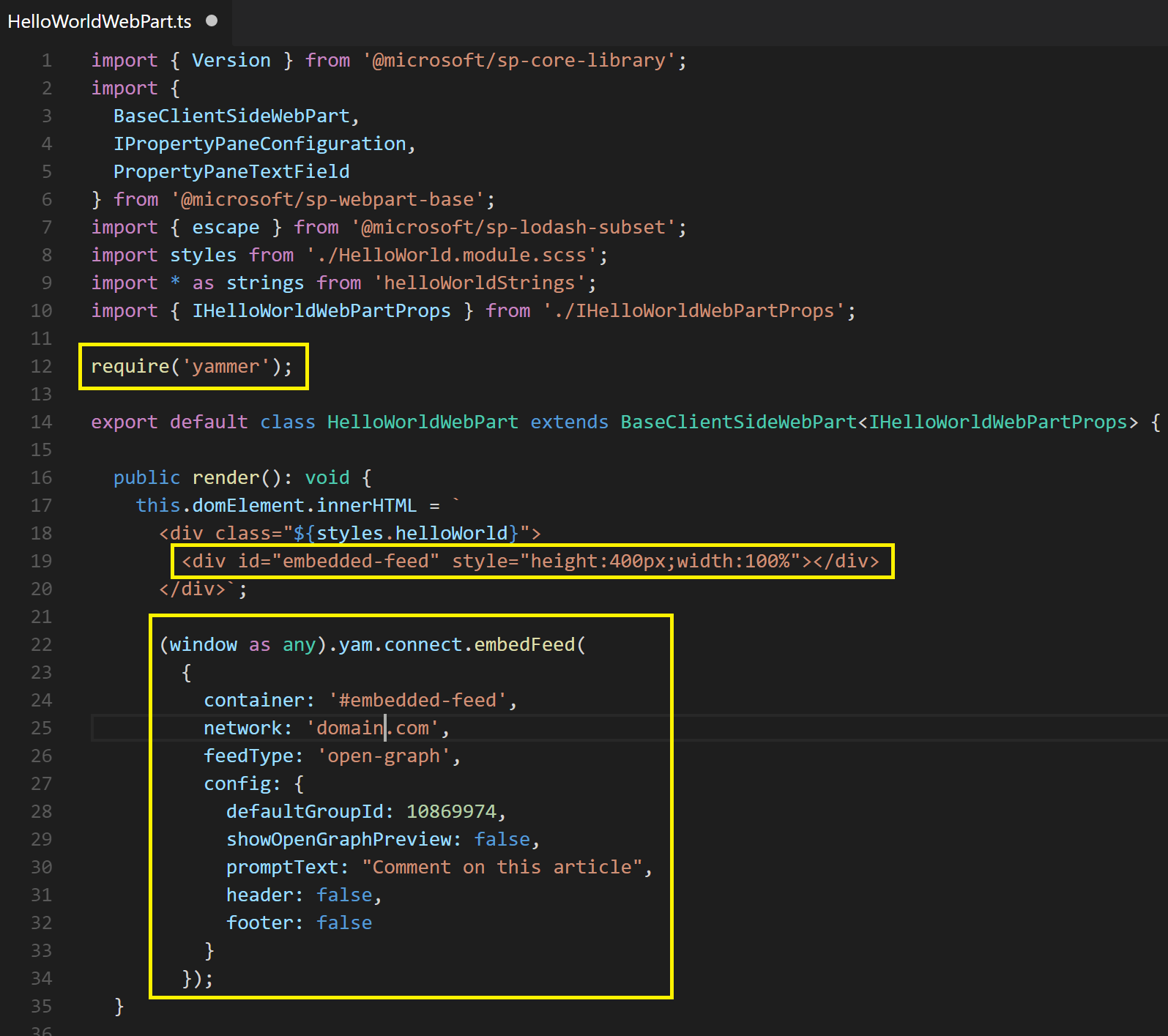Viewport: 1168px width, 1036px height.
Task: Click the 'helloWorldStrings' module string
Action: click(x=480, y=283)
